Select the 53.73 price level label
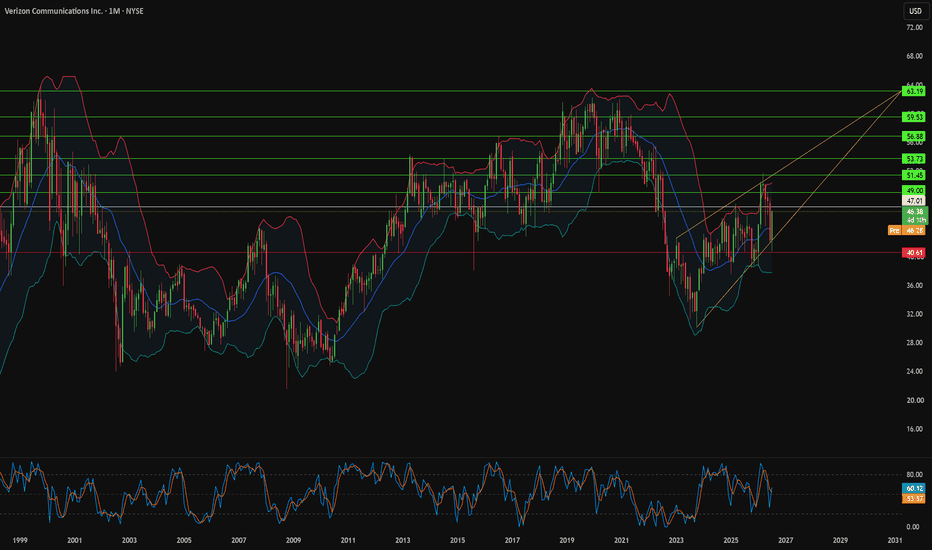Viewport: 932px width, 550px height. click(x=914, y=158)
